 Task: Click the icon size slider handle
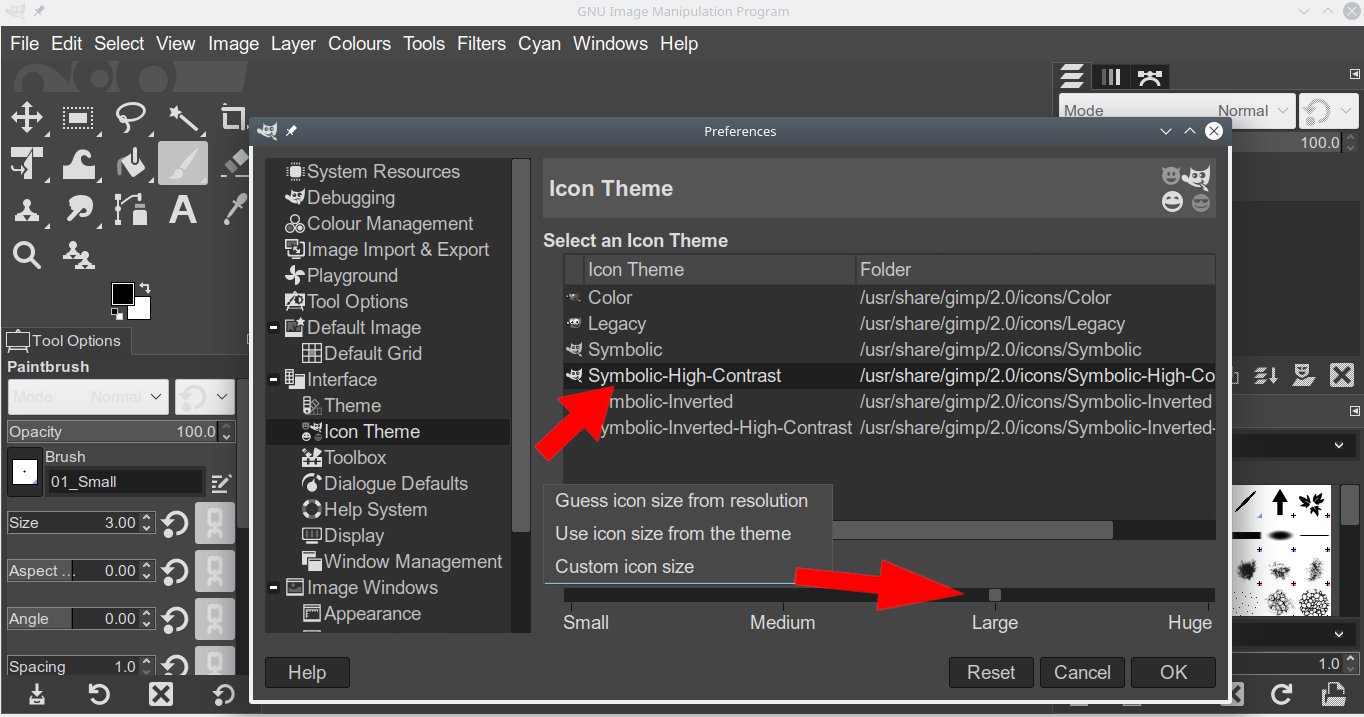coord(995,595)
